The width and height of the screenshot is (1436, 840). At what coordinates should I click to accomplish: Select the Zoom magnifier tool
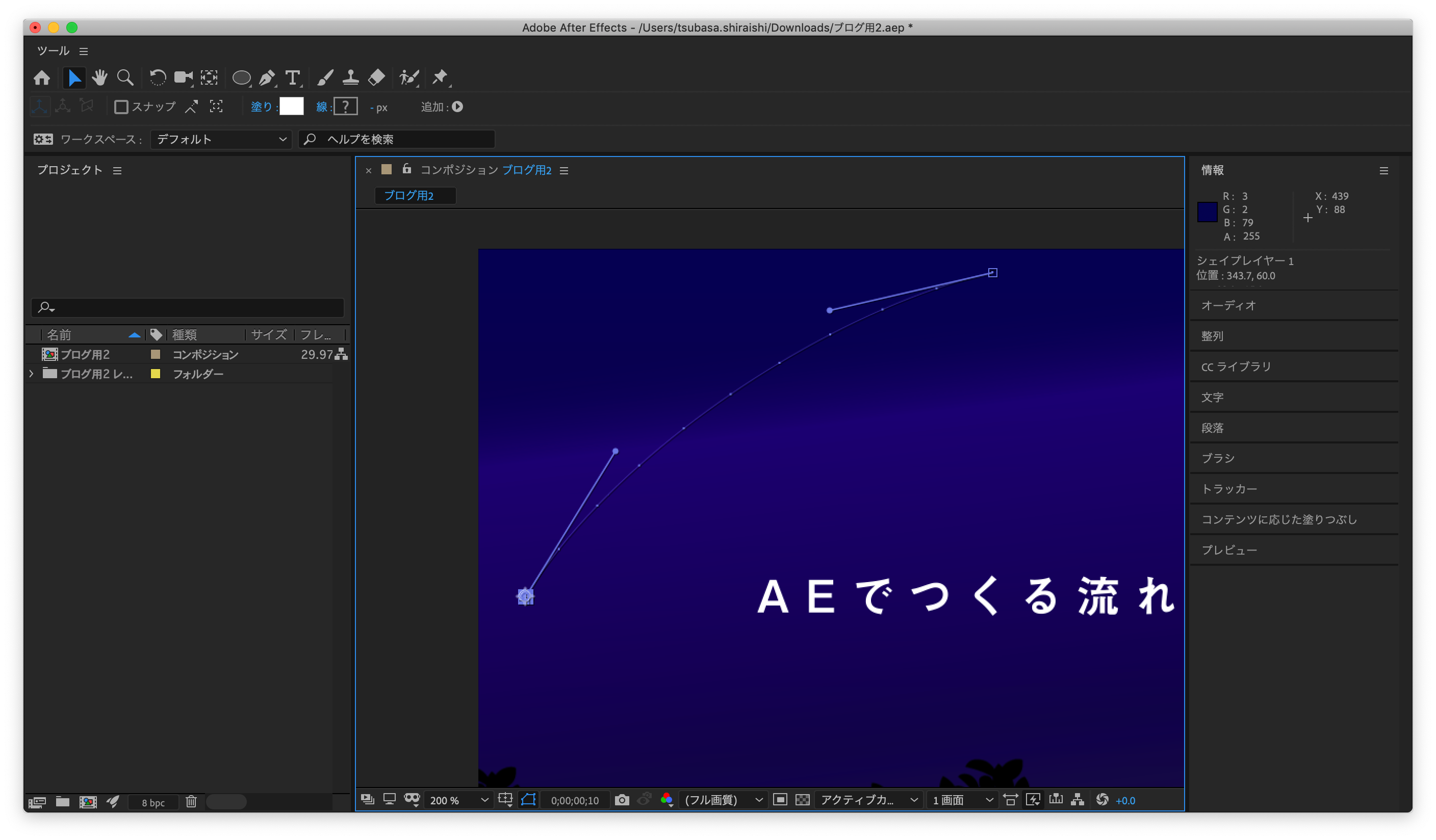[125, 77]
